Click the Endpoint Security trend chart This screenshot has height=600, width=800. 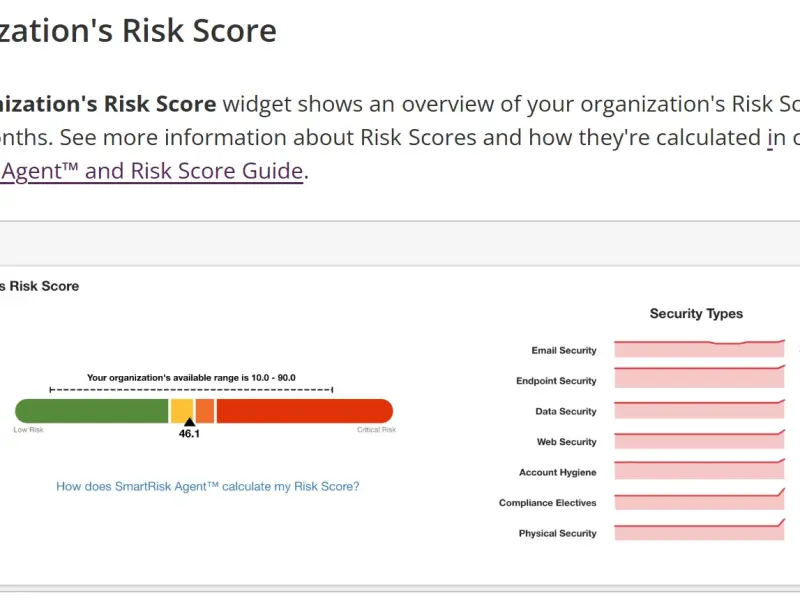(699, 378)
